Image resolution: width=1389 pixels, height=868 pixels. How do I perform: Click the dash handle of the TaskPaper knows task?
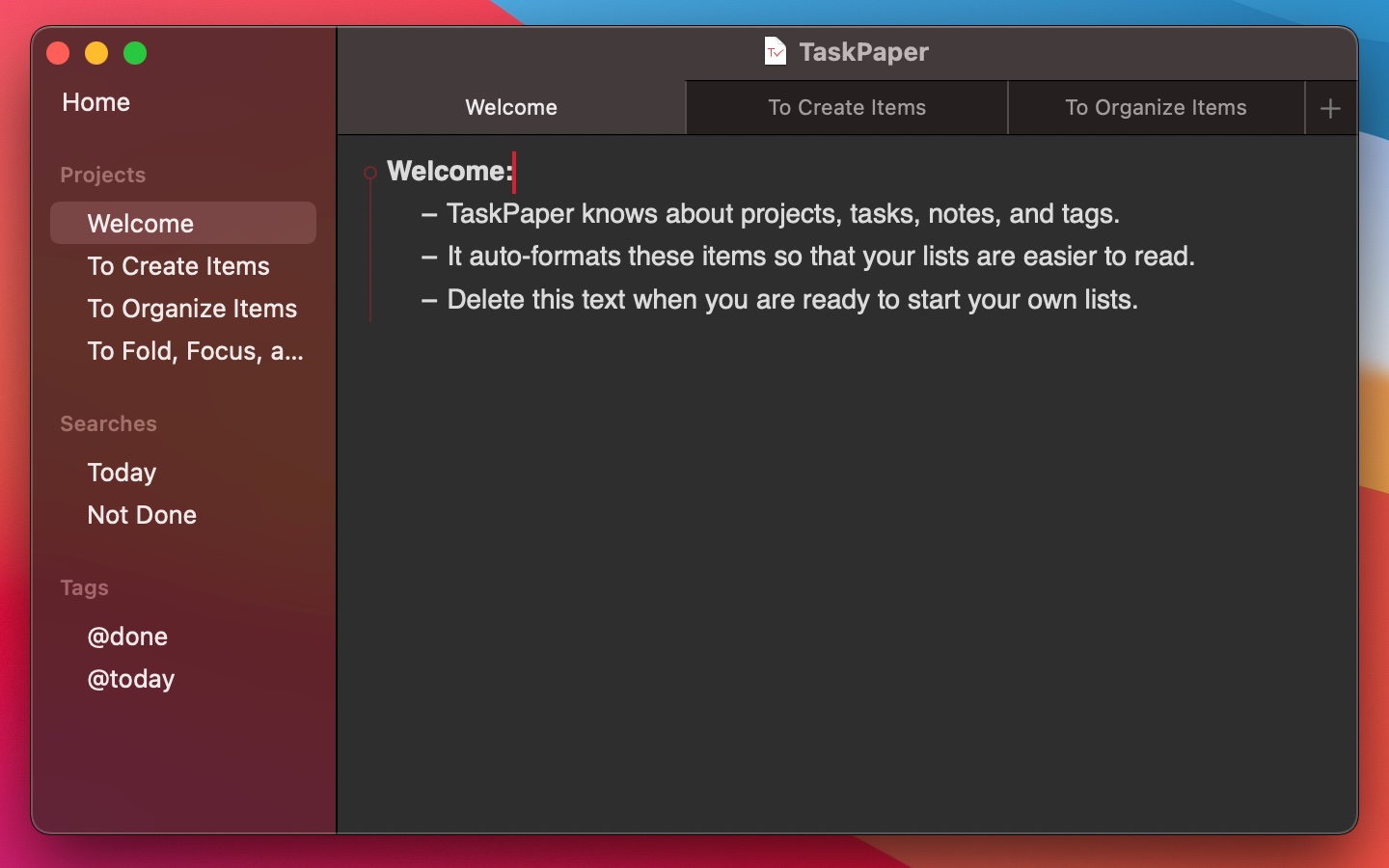pyautogui.click(x=428, y=214)
